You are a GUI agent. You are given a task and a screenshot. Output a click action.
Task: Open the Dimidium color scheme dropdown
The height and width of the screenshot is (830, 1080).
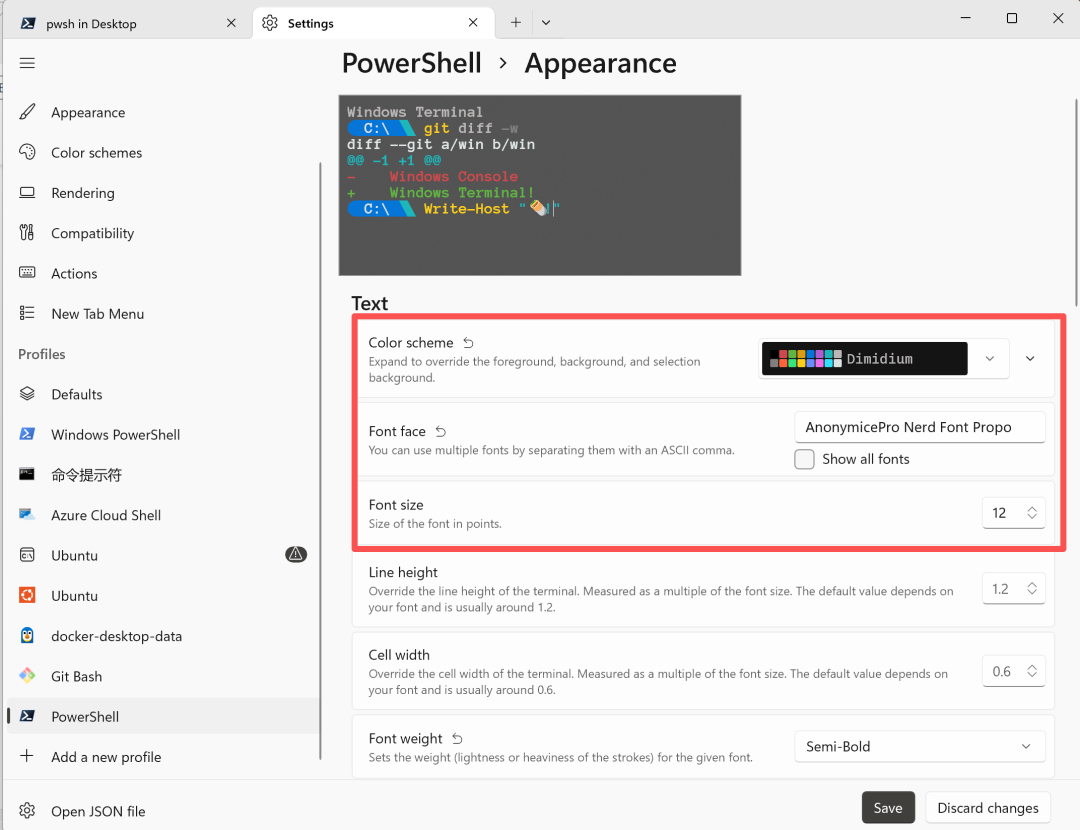pos(884,358)
